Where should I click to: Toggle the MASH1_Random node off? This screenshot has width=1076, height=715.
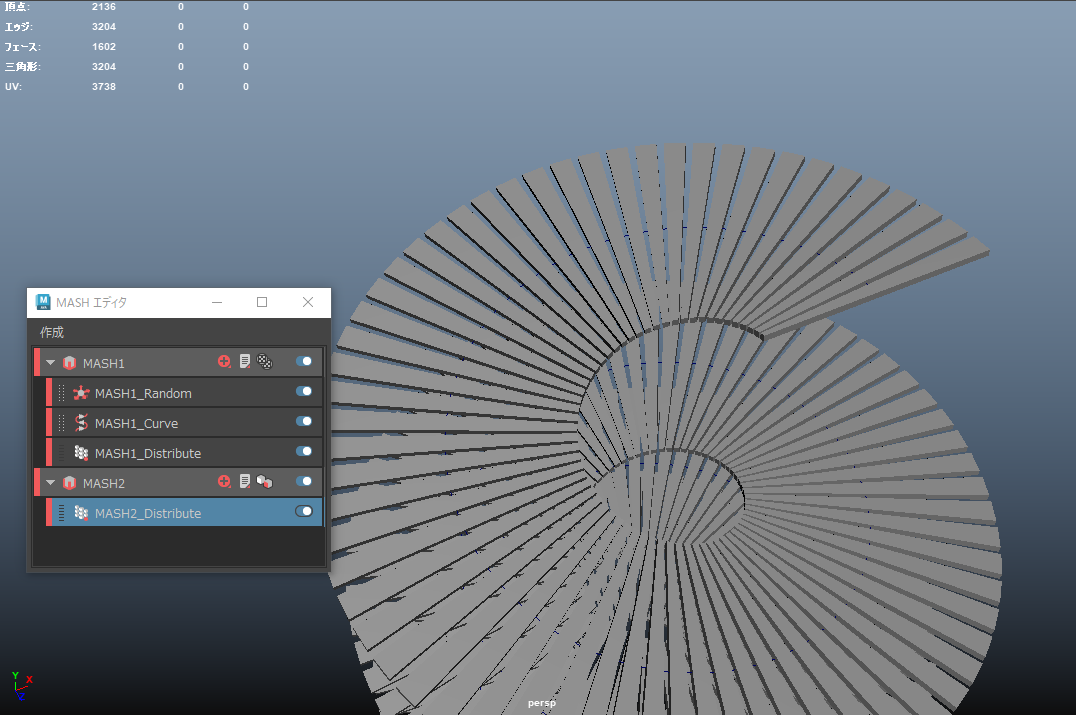(304, 392)
